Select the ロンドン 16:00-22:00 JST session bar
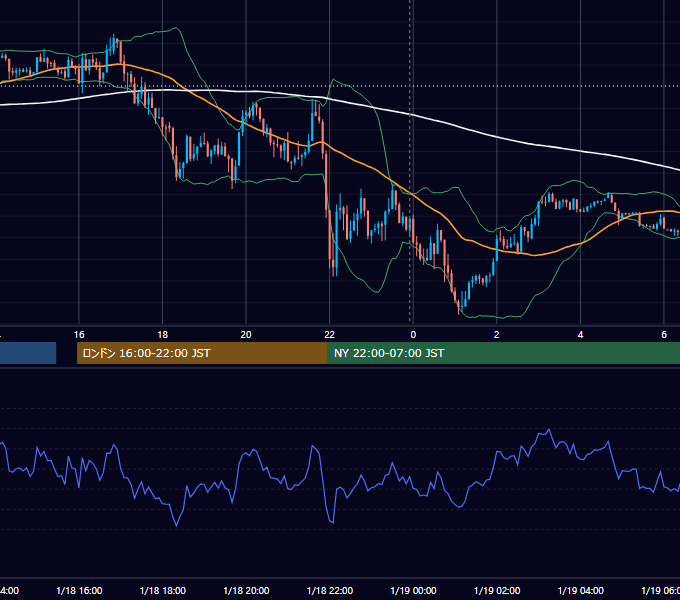 click(x=202, y=353)
